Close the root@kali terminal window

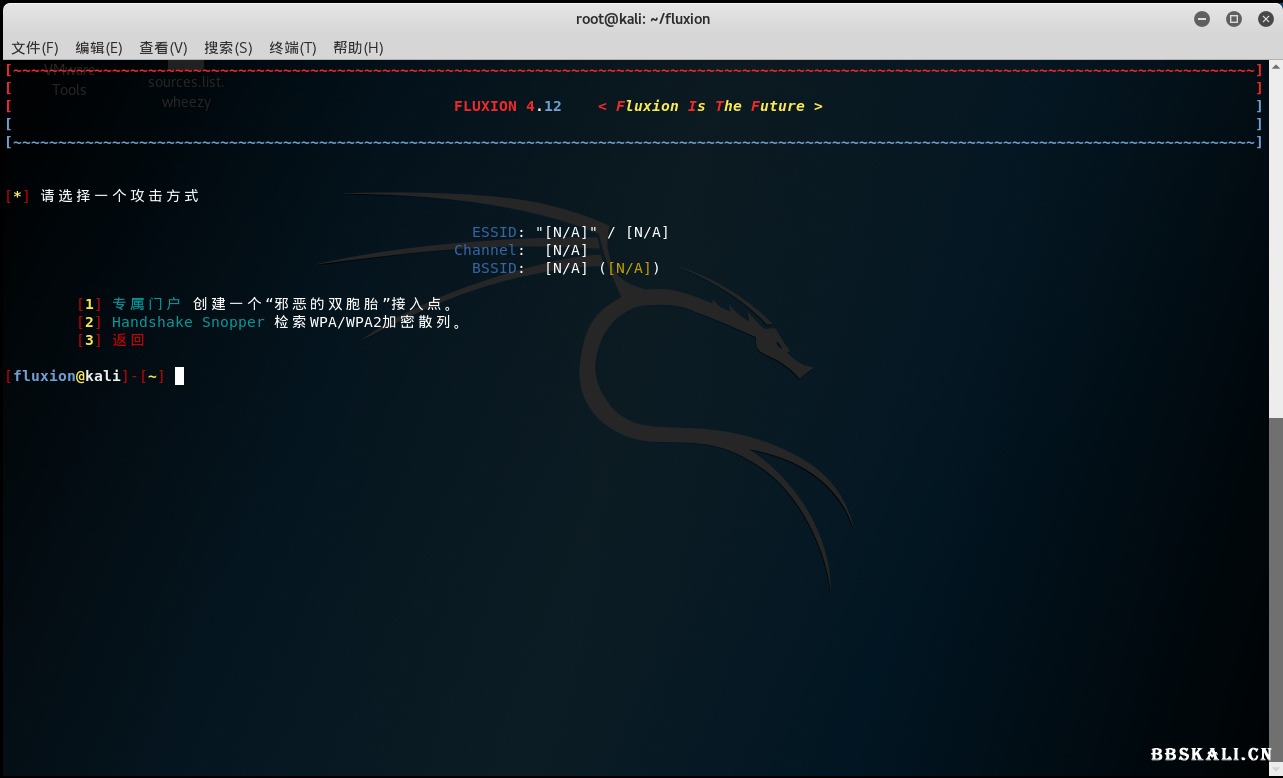click(x=1265, y=19)
